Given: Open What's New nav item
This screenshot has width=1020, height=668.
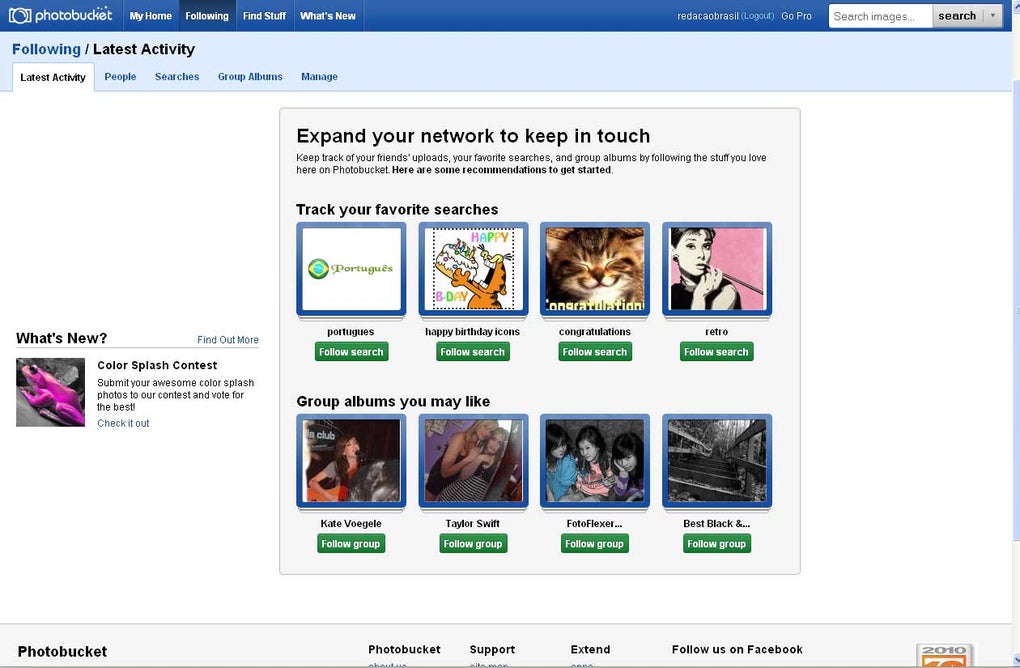Looking at the screenshot, I should click(x=328, y=16).
